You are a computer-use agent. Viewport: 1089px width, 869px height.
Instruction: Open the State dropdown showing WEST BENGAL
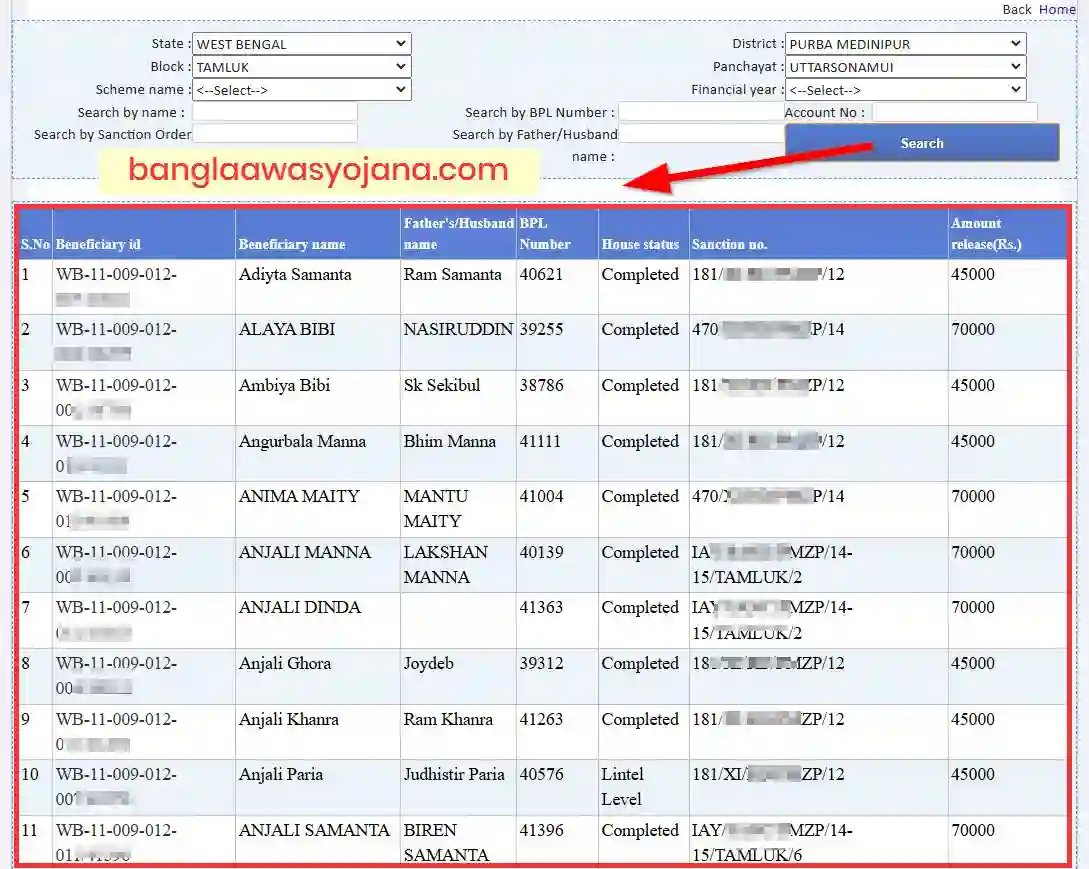[x=301, y=44]
